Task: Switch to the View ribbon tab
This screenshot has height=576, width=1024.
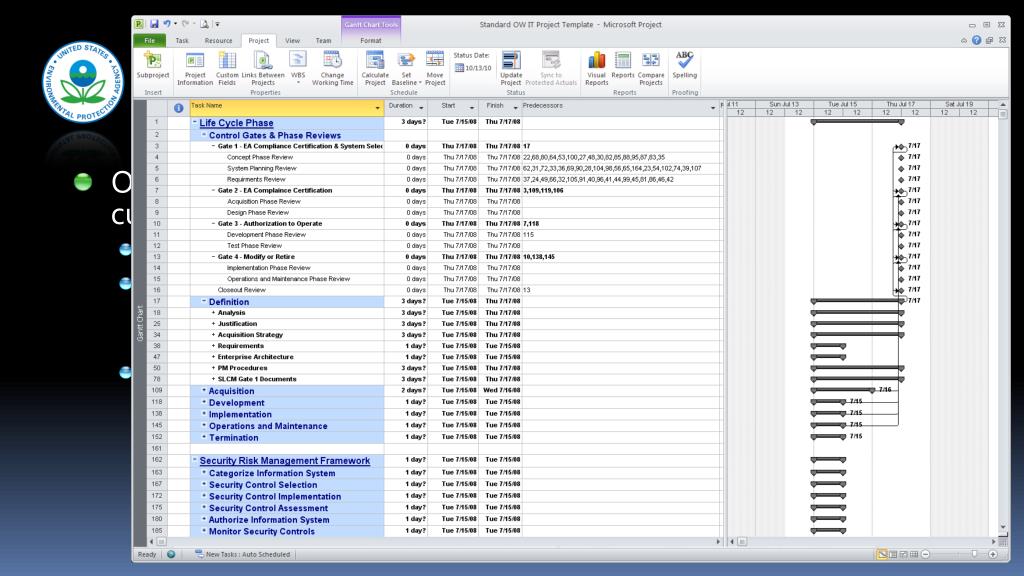Action: click(x=293, y=40)
